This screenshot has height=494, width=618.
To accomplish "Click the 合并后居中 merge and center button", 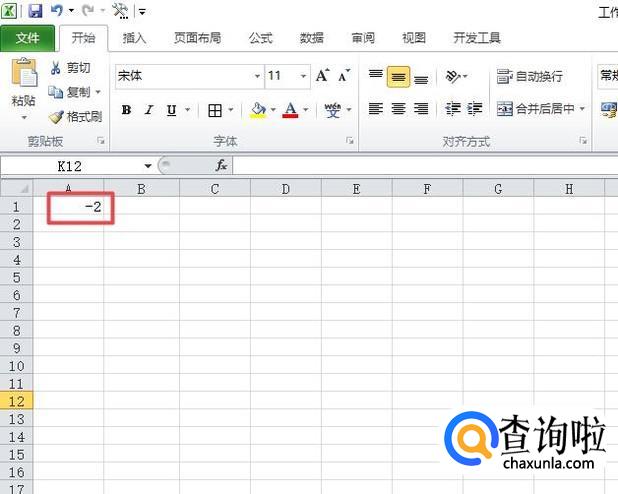I will coord(535,108).
